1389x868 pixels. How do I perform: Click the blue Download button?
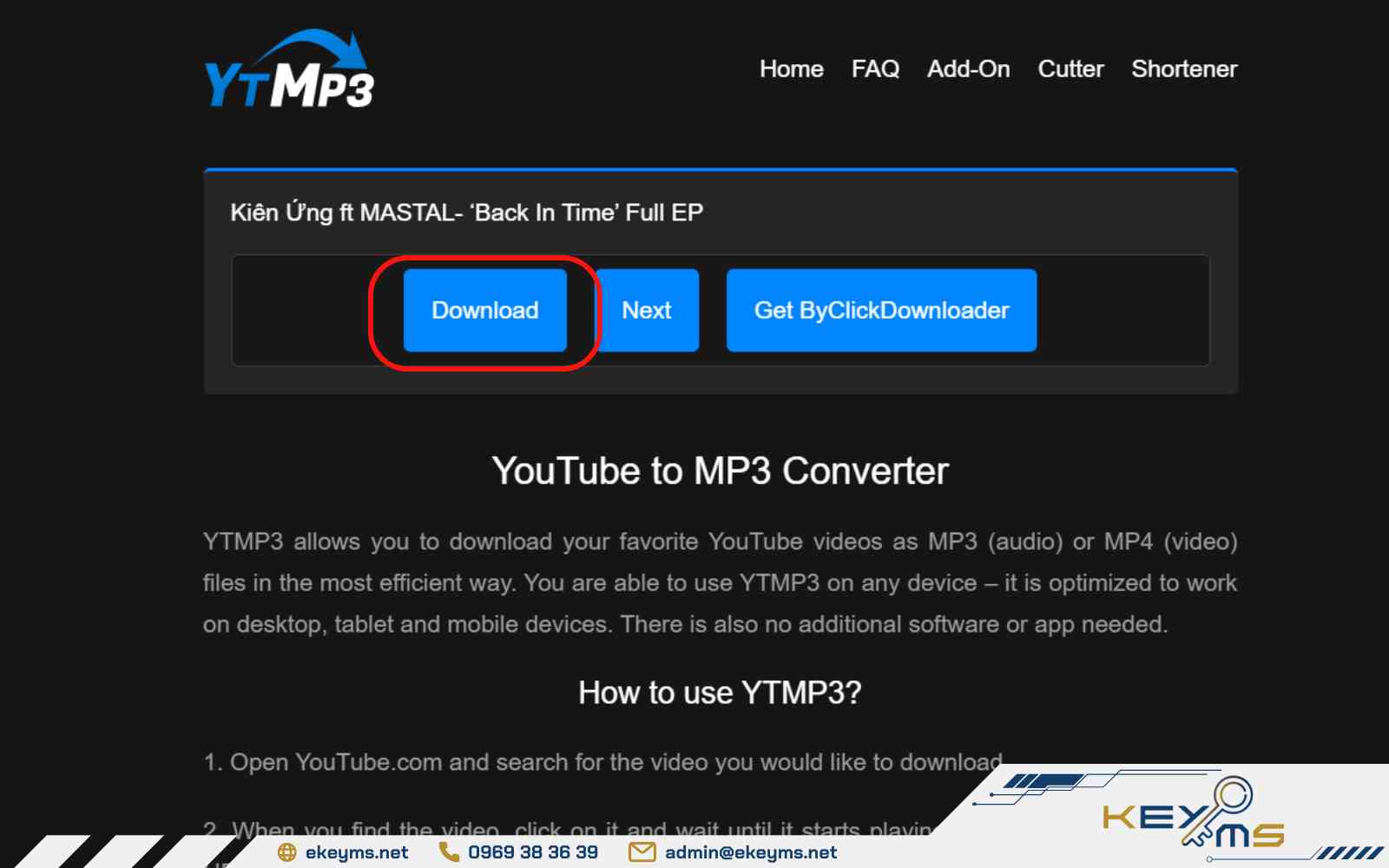[x=485, y=310]
